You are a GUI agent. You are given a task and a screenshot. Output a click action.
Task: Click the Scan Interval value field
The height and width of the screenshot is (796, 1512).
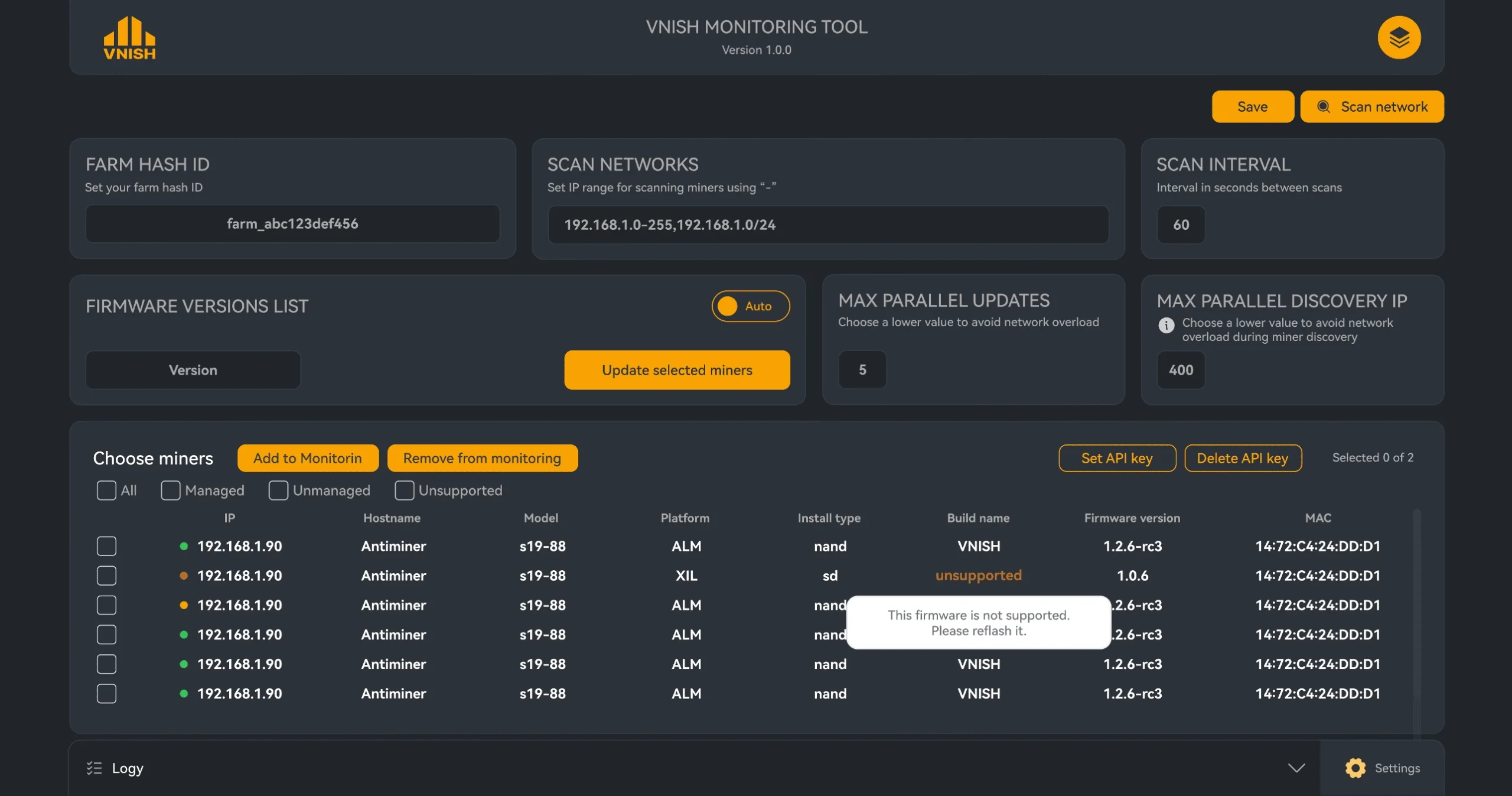point(1181,225)
